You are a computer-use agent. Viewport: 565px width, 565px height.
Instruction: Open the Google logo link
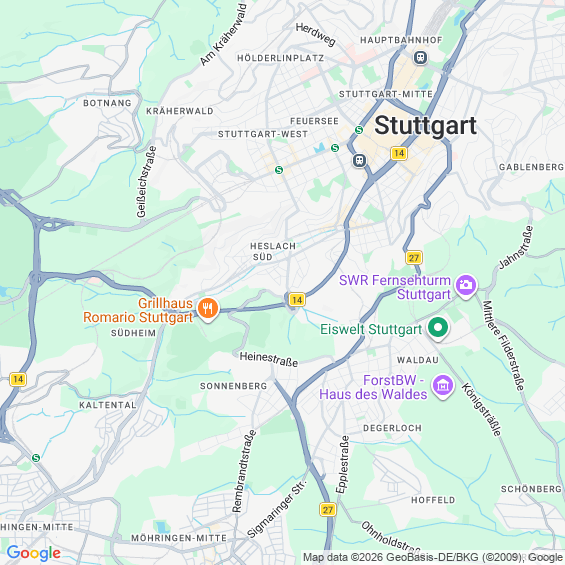click(34, 553)
